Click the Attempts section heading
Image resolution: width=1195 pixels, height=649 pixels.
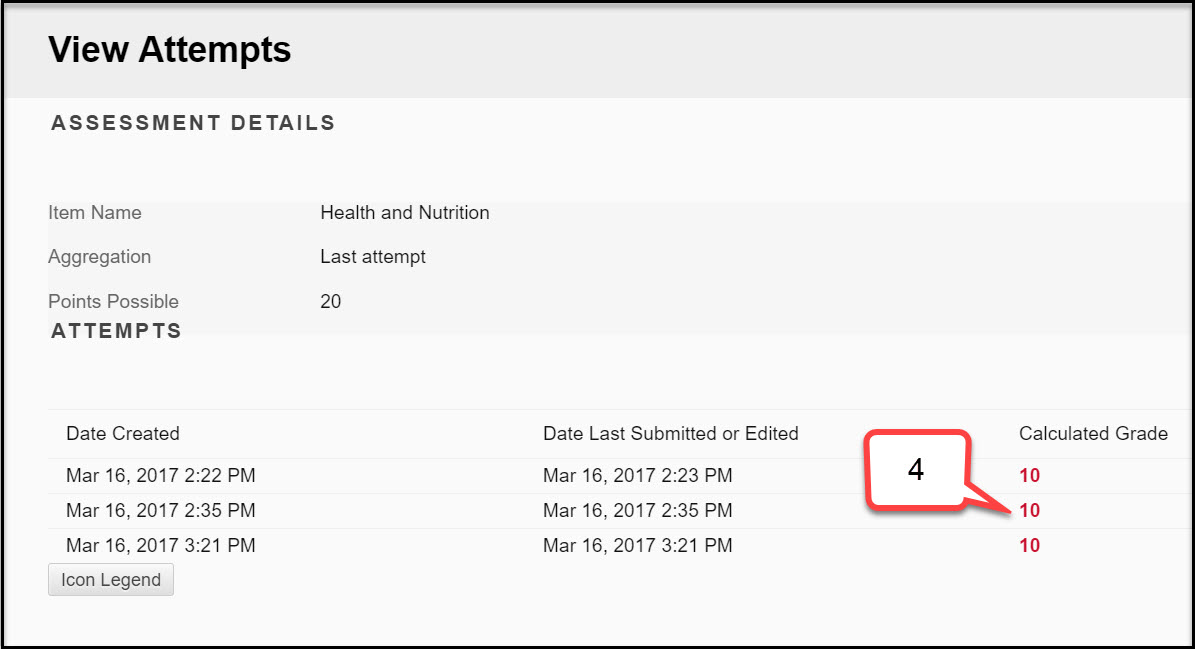(116, 331)
